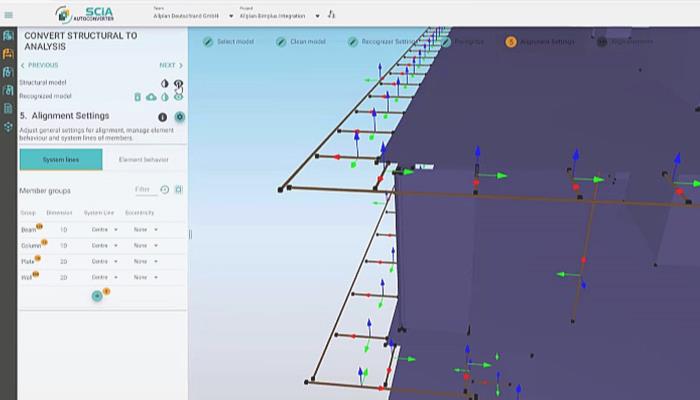Click the top icon in left sidebar
The width and height of the screenshot is (700, 400).
pyautogui.click(x=8, y=35)
